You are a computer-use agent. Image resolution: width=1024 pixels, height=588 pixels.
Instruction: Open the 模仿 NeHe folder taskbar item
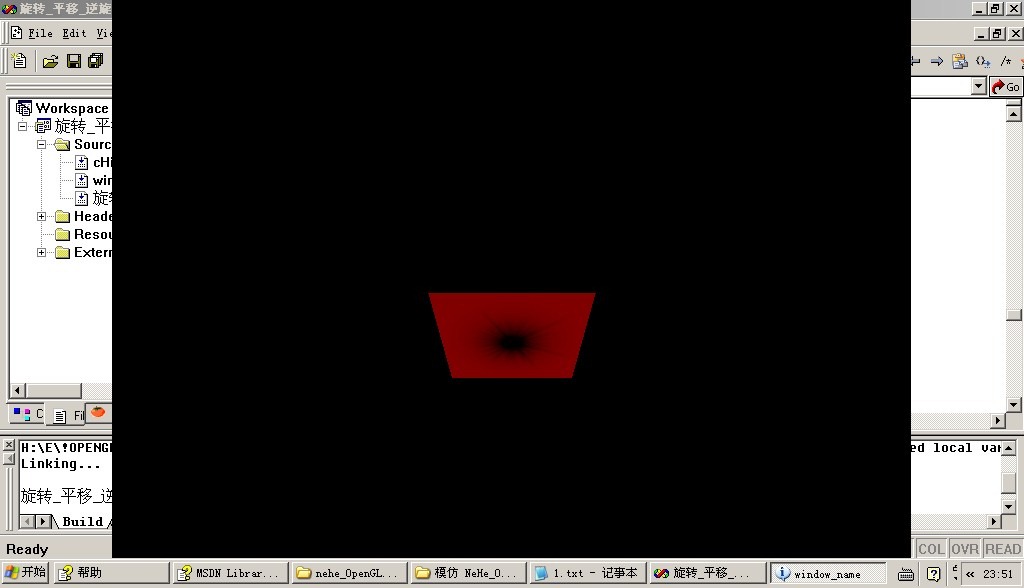pyautogui.click(x=468, y=573)
